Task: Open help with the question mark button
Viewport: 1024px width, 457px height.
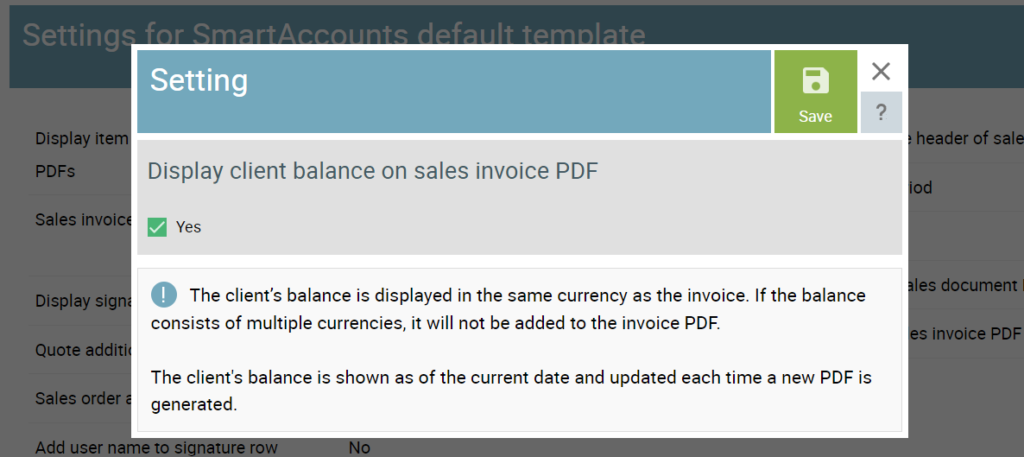Action: pos(881,112)
